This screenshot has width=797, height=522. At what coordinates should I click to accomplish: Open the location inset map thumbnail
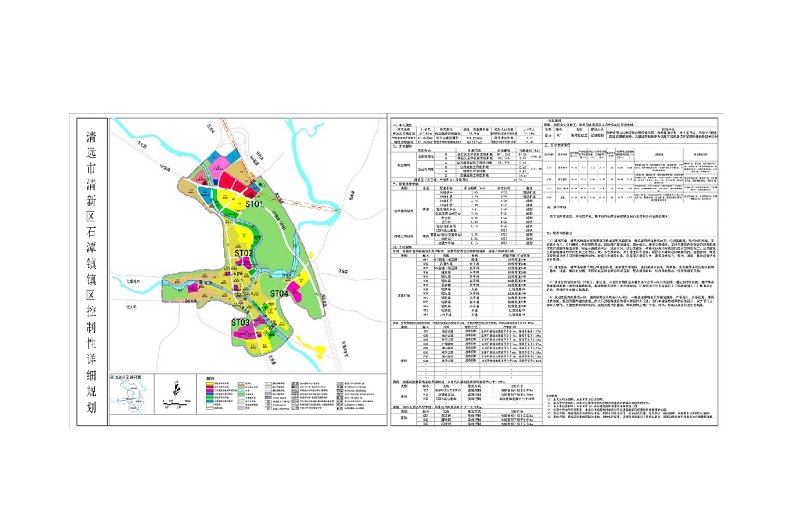pyautogui.click(x=131, y=395)
